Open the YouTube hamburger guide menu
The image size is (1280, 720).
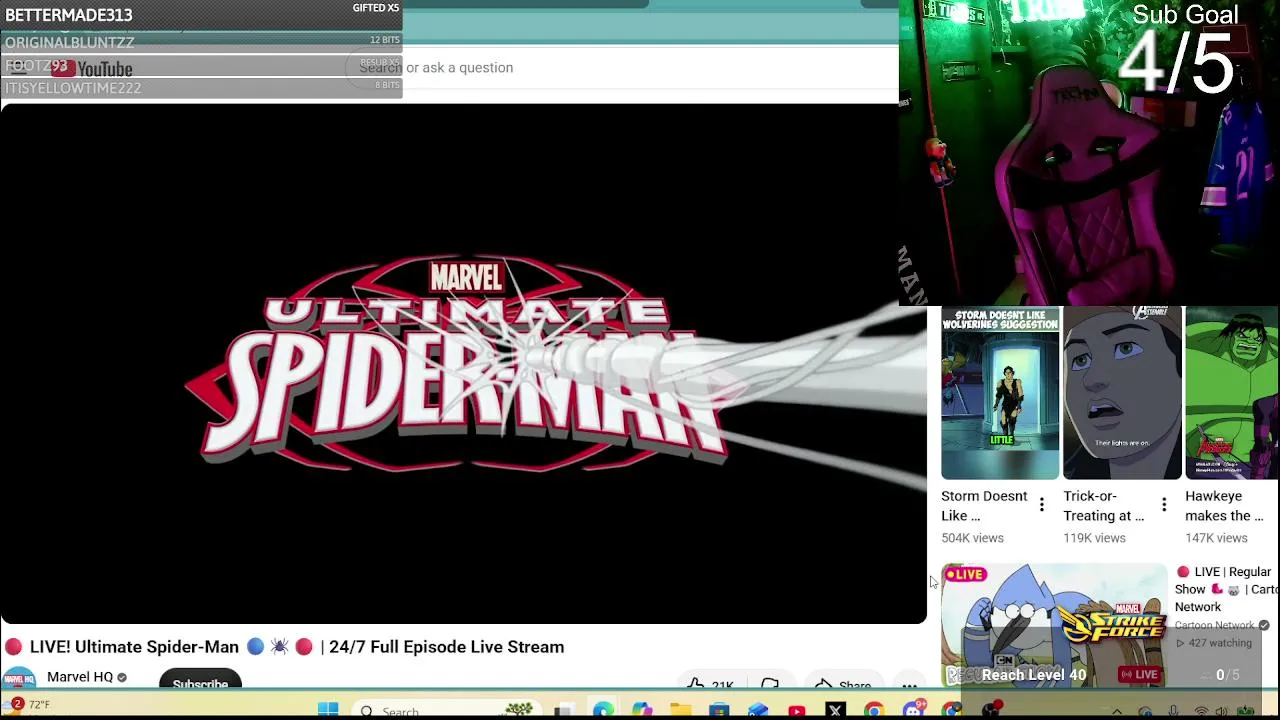tap(18, 68)
